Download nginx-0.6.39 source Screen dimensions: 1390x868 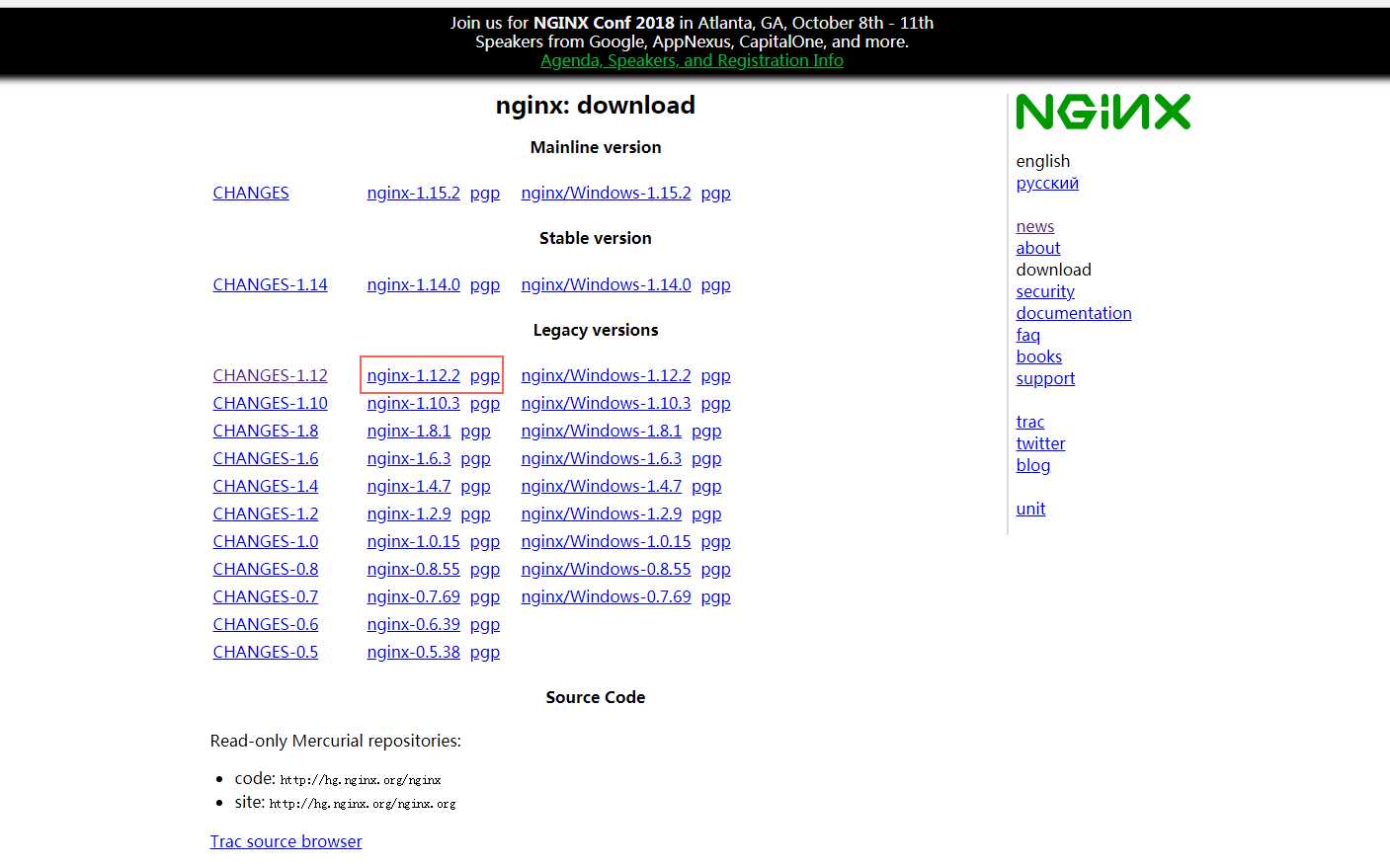(x=413, y=624)
